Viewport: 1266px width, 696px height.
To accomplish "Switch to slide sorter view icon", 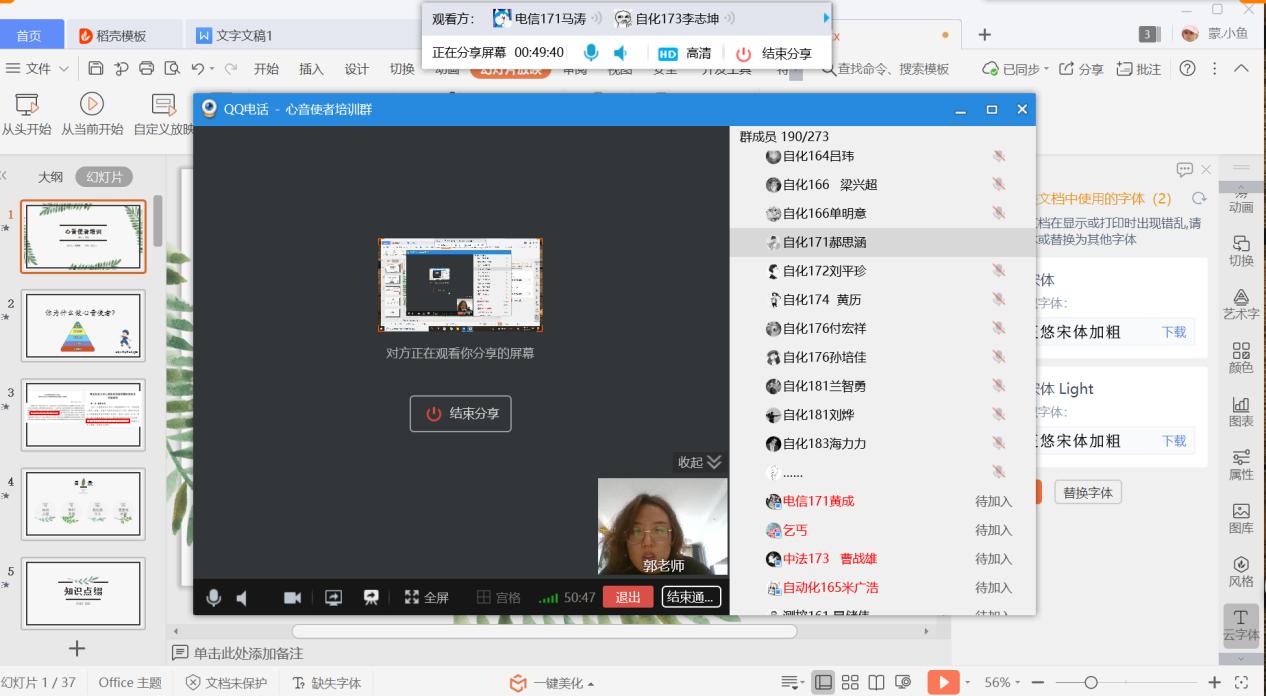I will click(x=850, y=682).
